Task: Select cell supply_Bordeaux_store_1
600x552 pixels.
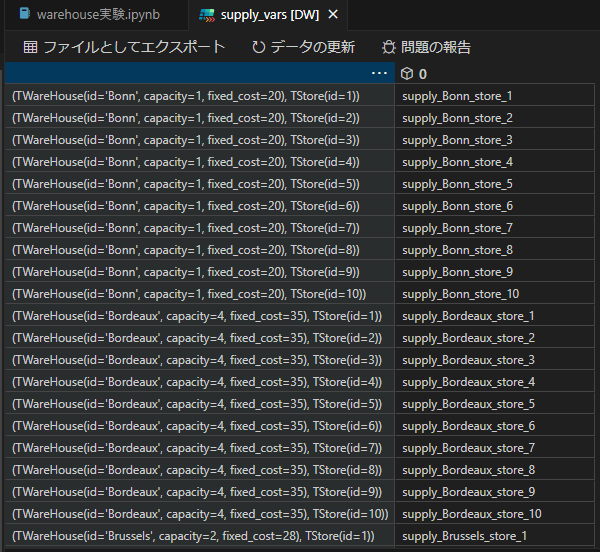Action: coord(494,316)
